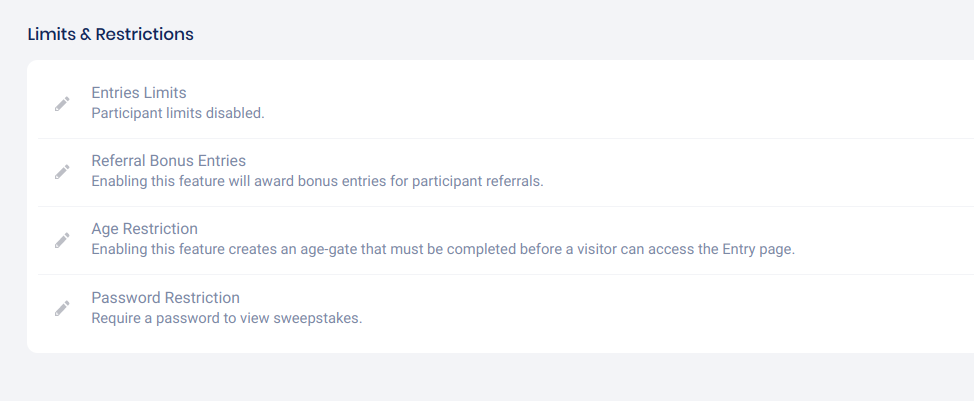Screen dimensions: 974x401
Task: Click "Require a password to view sweepstakes." text
Action: pyautogui.click(x=226, y=318)
